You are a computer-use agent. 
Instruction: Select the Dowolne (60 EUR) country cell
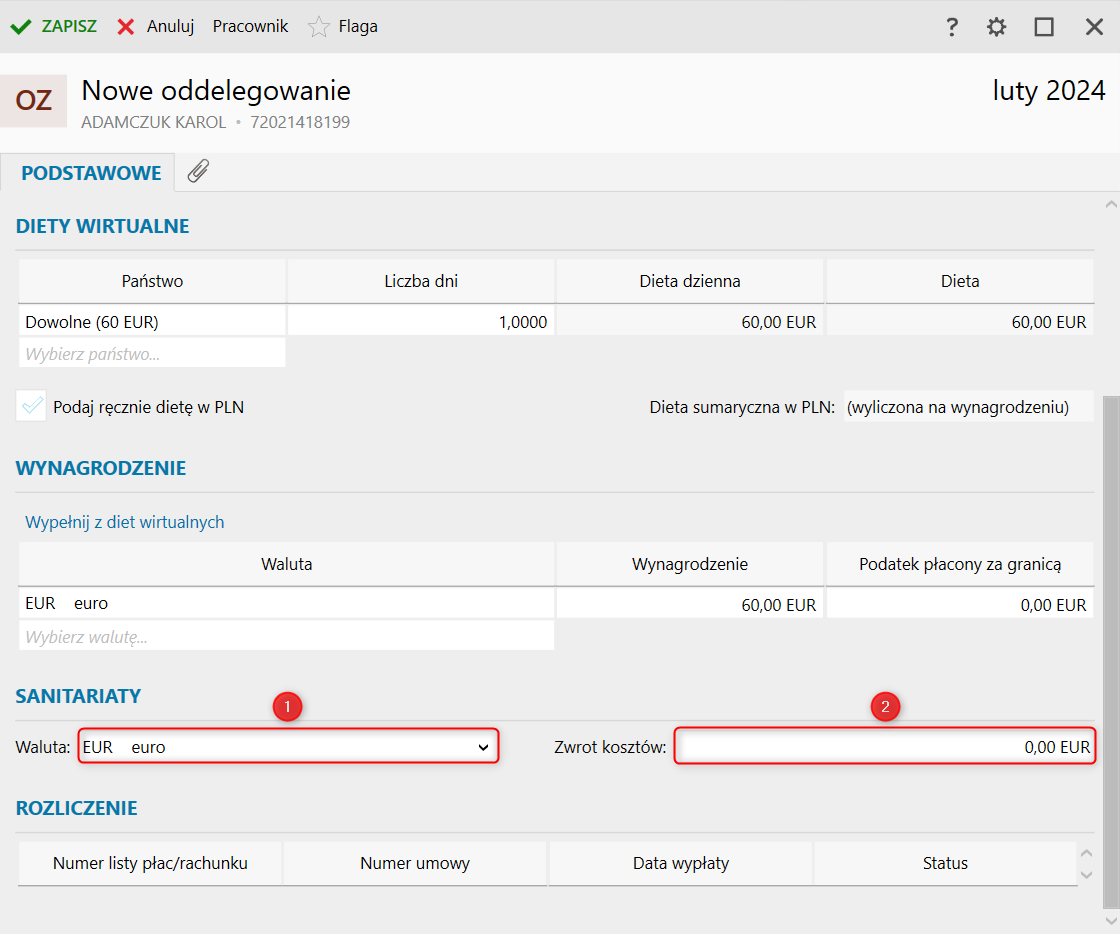click(152, 322)
